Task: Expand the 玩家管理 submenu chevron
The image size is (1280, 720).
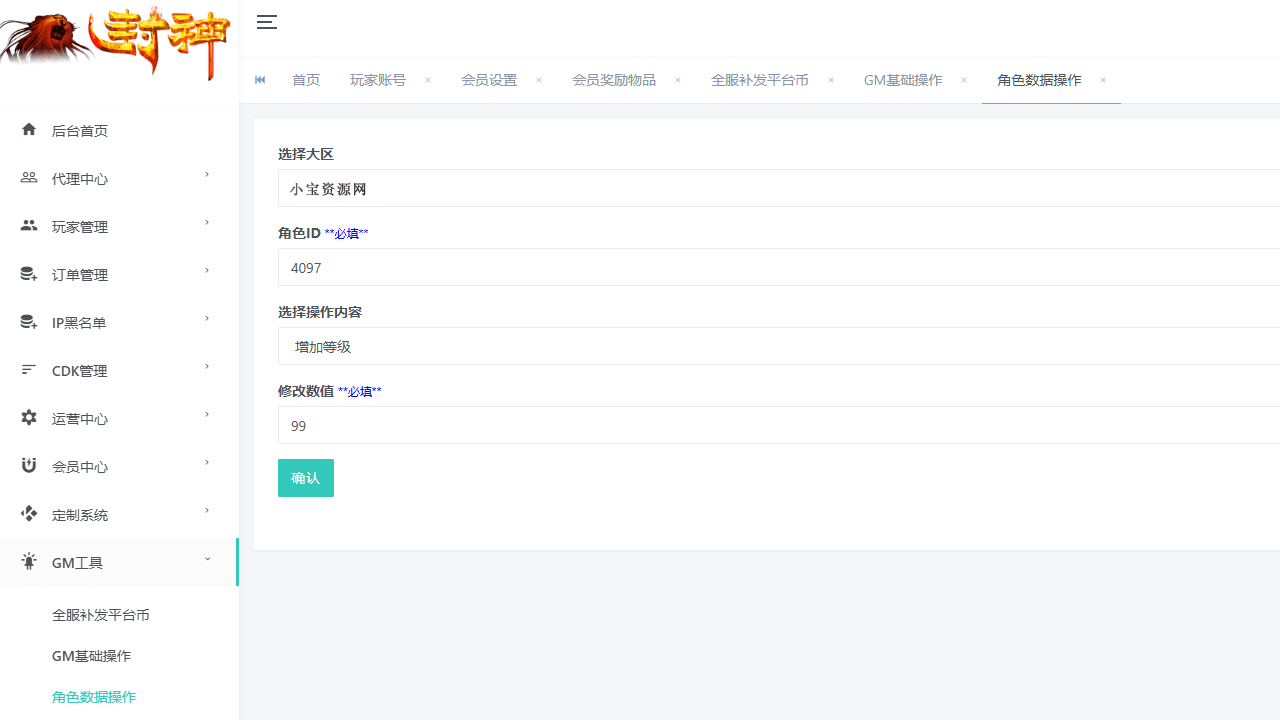Action: 207,222
